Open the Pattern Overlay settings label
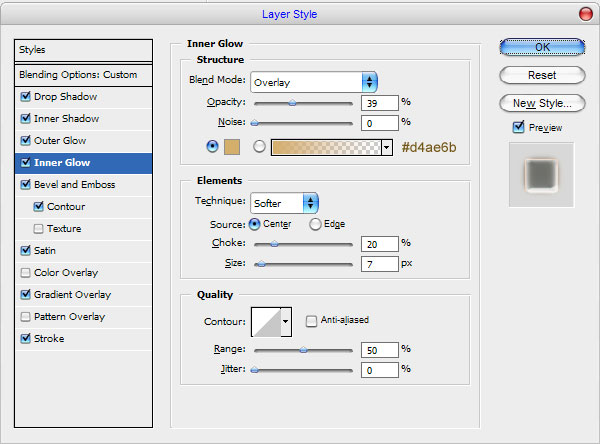This screenshot has width=600, height=444. click(x=70, y=317)
